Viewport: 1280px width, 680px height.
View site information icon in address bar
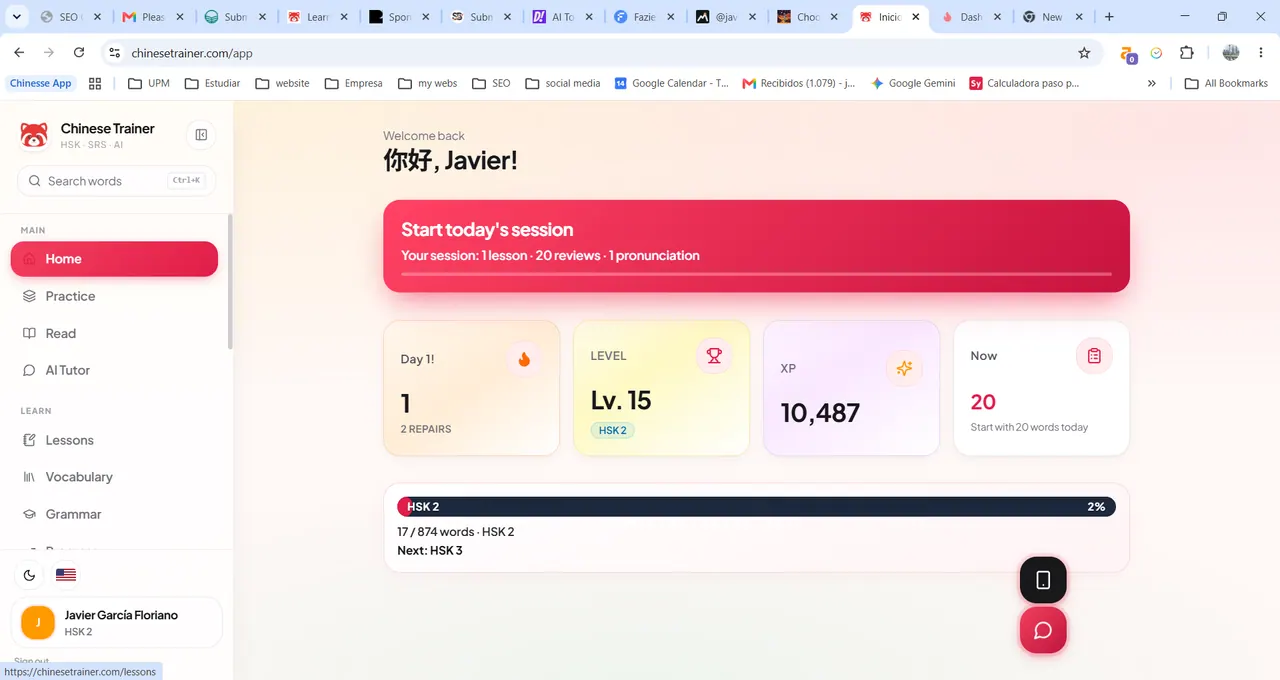click(114, 53)
